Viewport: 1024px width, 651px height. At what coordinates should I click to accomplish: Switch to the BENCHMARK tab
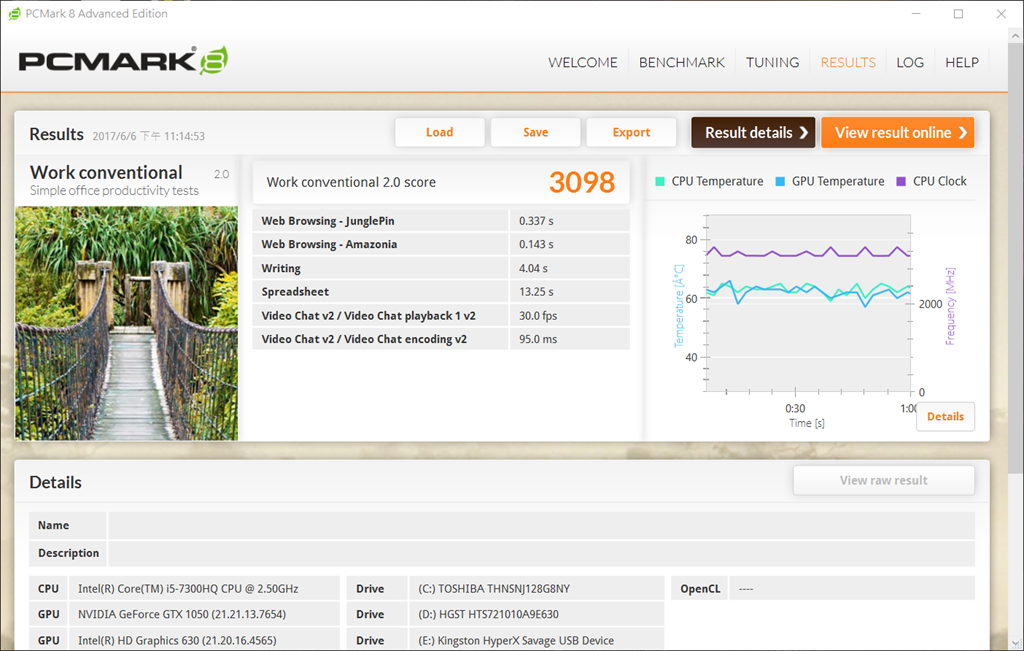coord(681,62)
